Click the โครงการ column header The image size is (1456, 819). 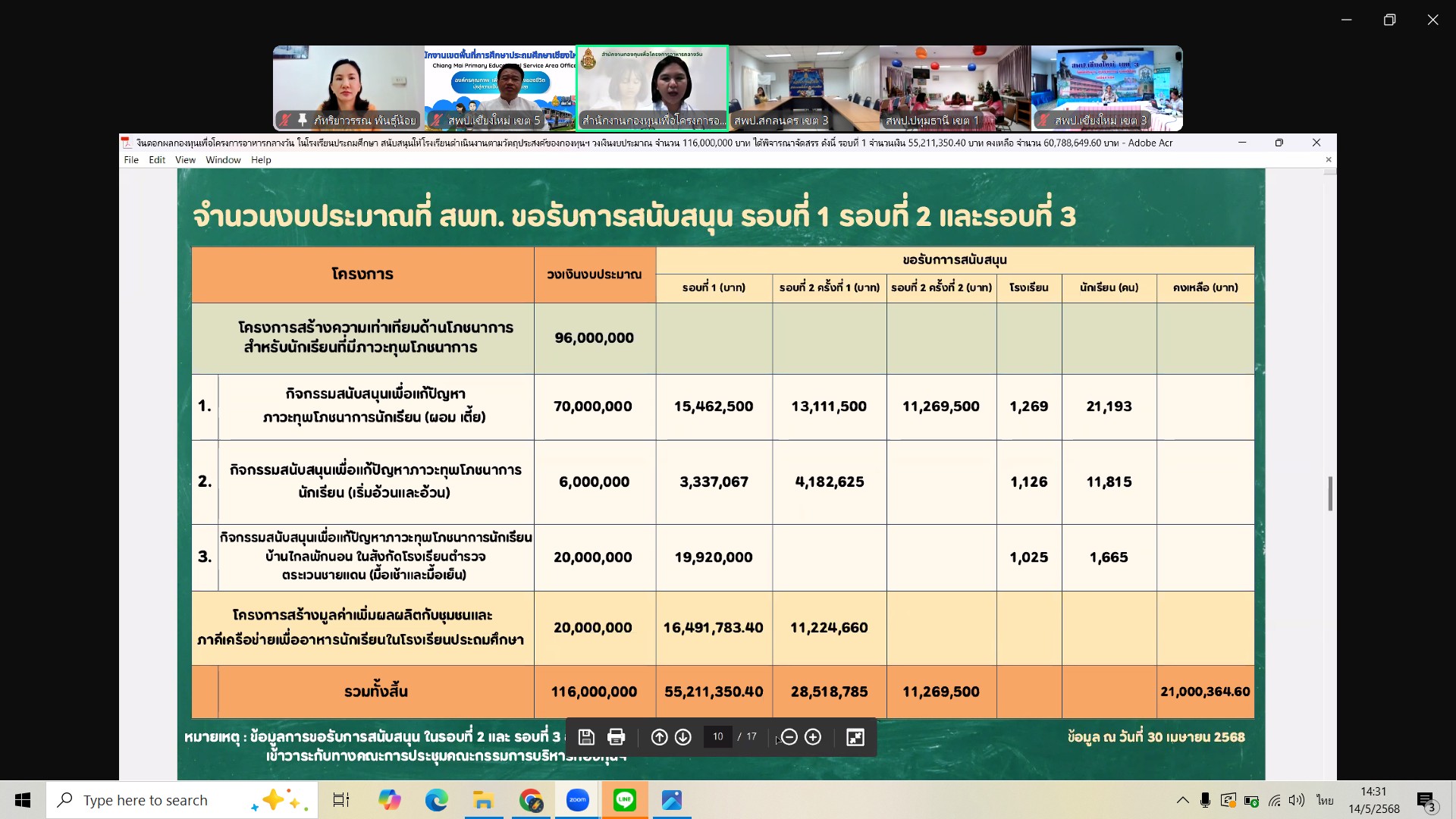[x=362, y=275]
